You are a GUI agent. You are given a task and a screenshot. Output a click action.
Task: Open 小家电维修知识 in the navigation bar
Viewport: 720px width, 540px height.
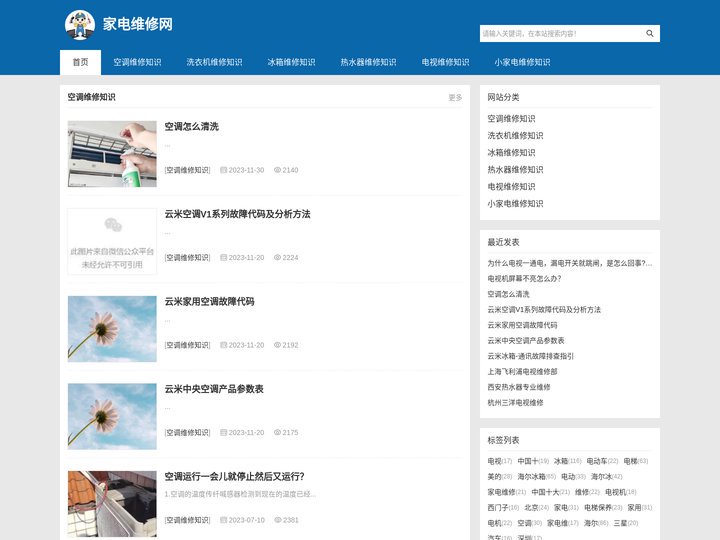522,62
